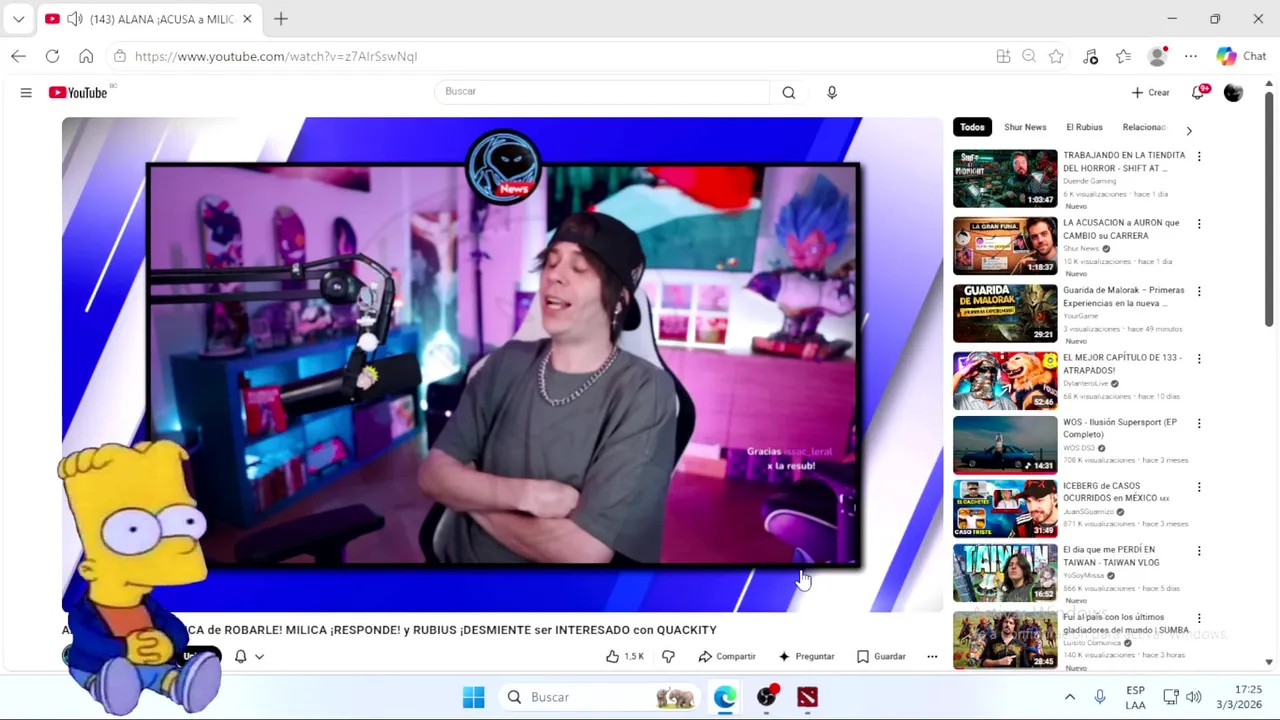
Task: Zoom out using address bar magnifier icon
Action: (1029, 56)
